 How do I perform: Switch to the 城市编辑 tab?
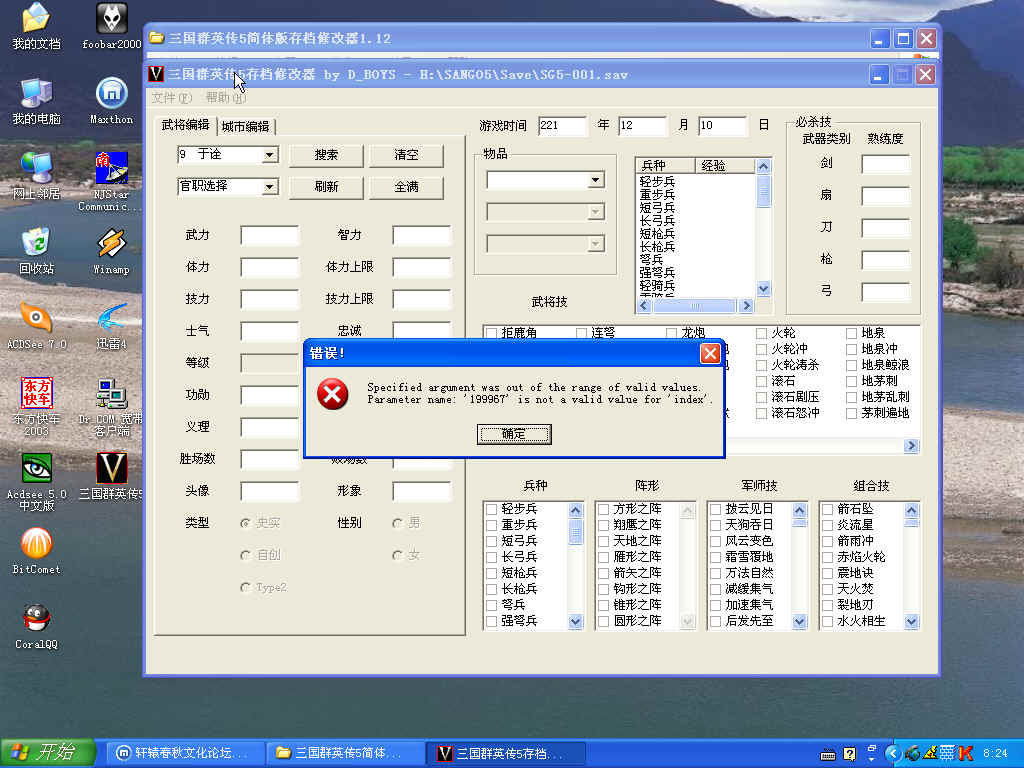[x=245, y=126]
